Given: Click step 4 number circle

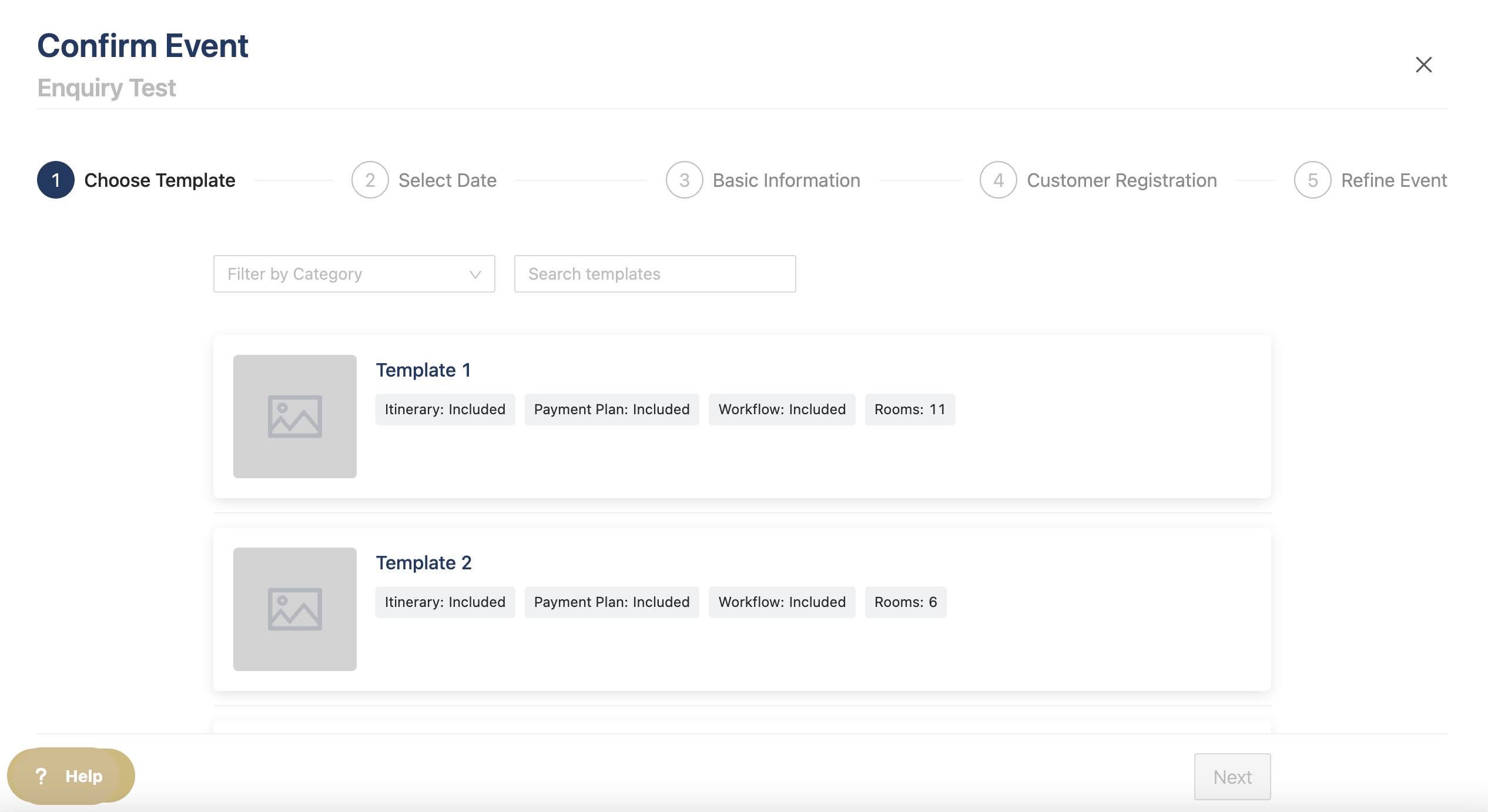Looking at the screenshot, I should 998,180.
